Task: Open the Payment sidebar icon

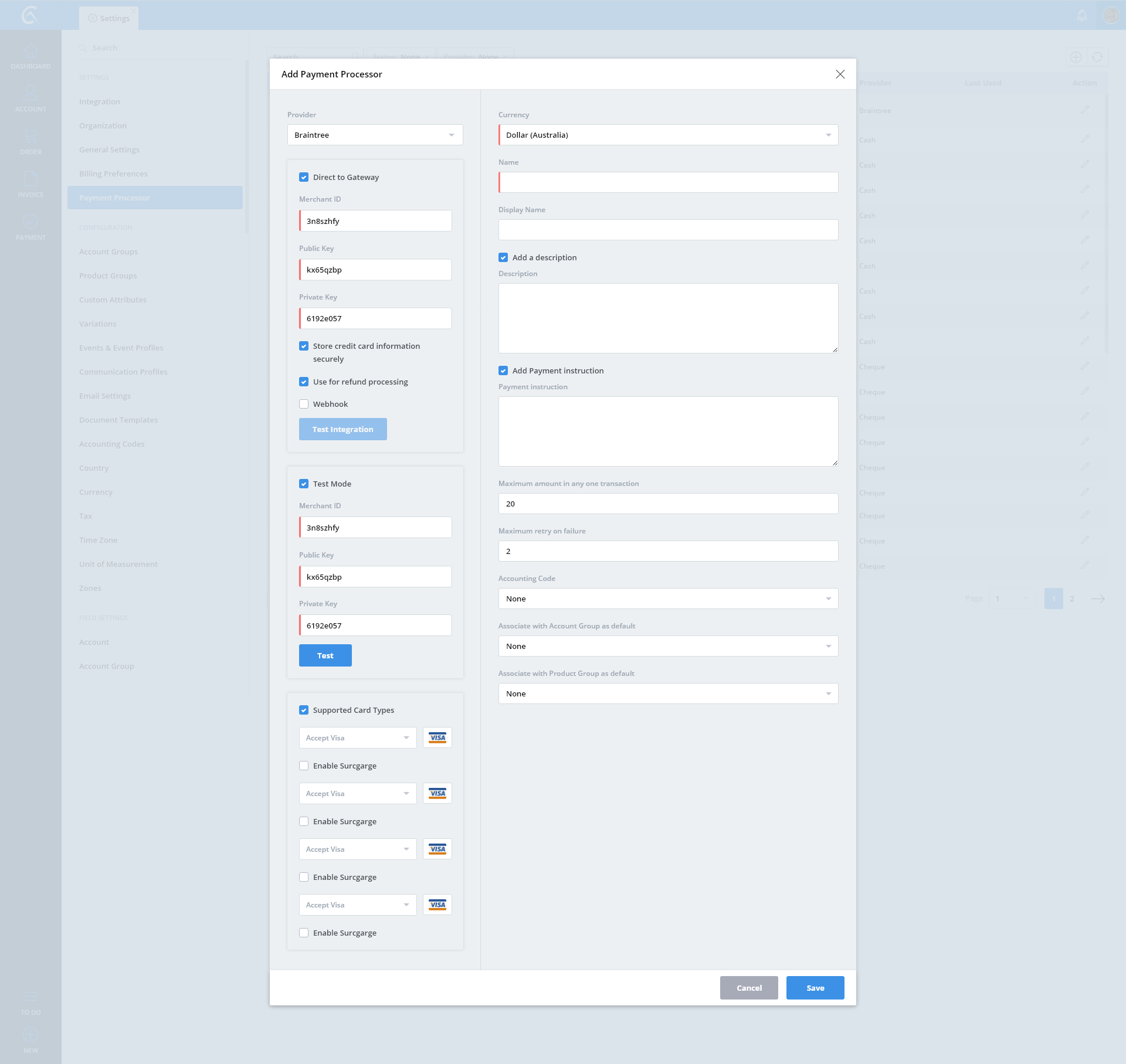Action: click(30, 222)
